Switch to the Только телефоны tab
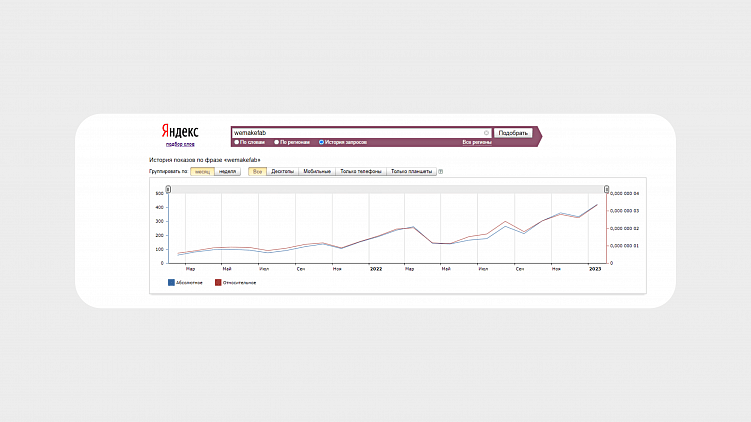This screenshot has height=422, width=751. 361,171
